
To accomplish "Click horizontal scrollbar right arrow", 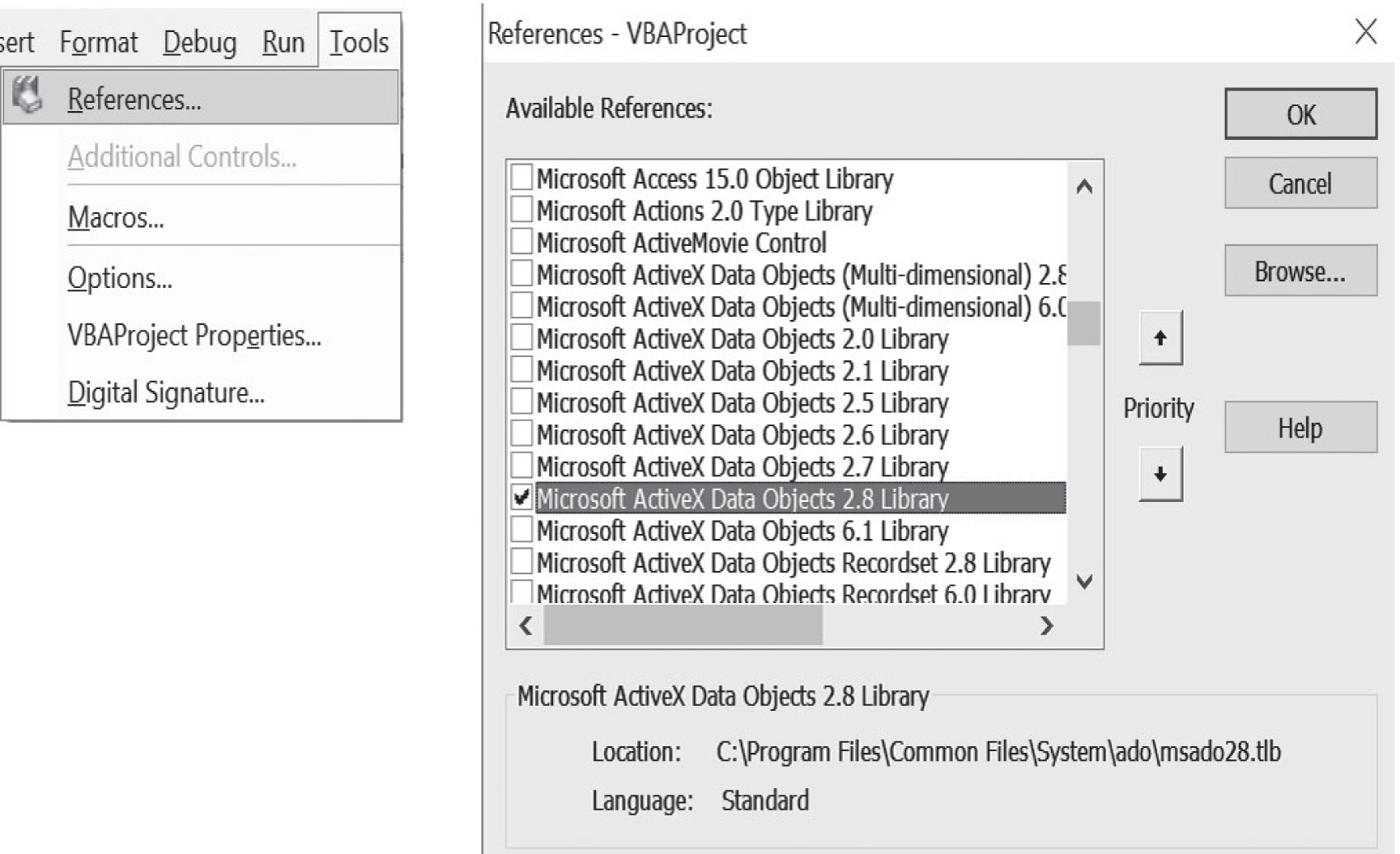I will 1046,626.
